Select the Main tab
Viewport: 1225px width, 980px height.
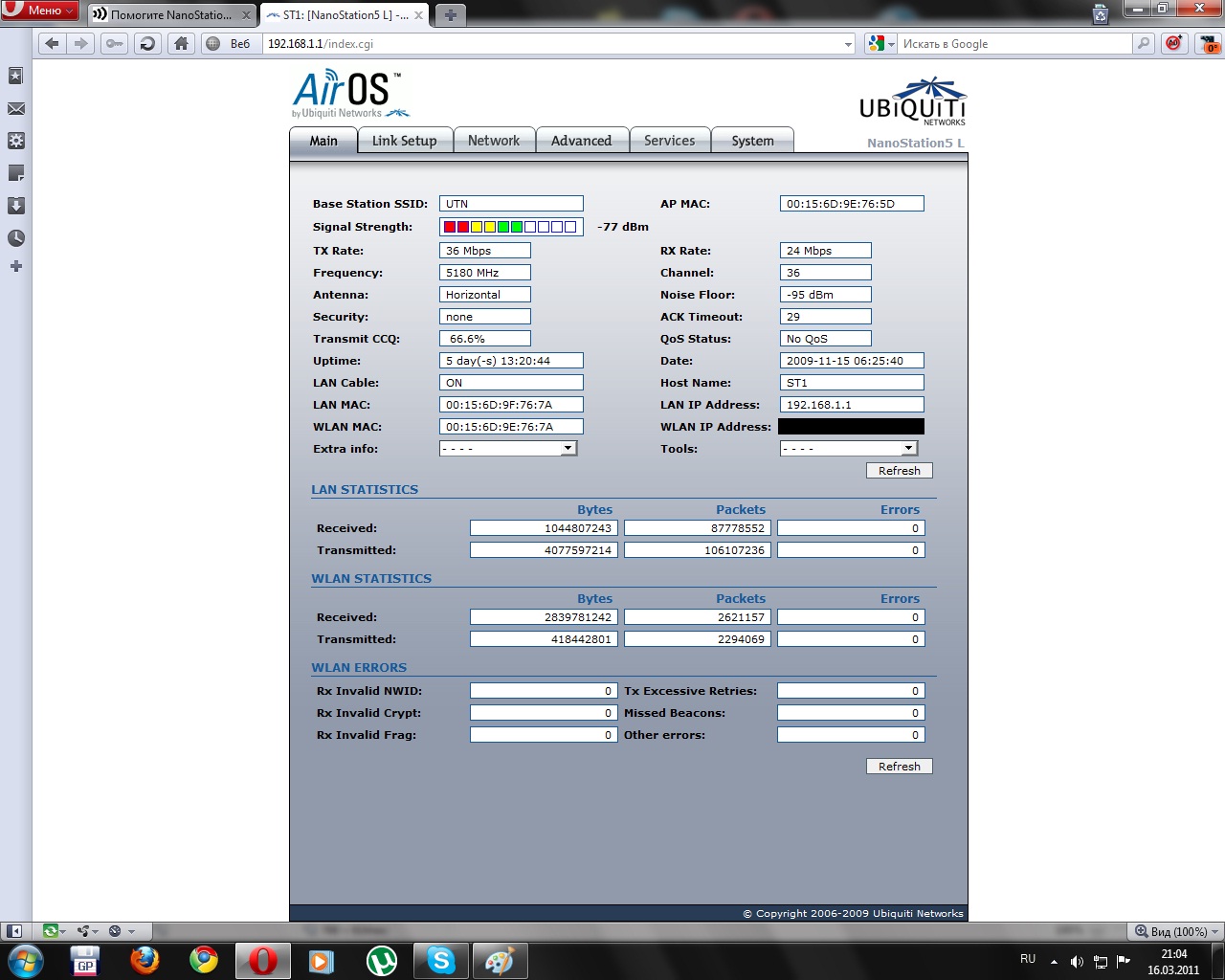(x=323, y=141)
